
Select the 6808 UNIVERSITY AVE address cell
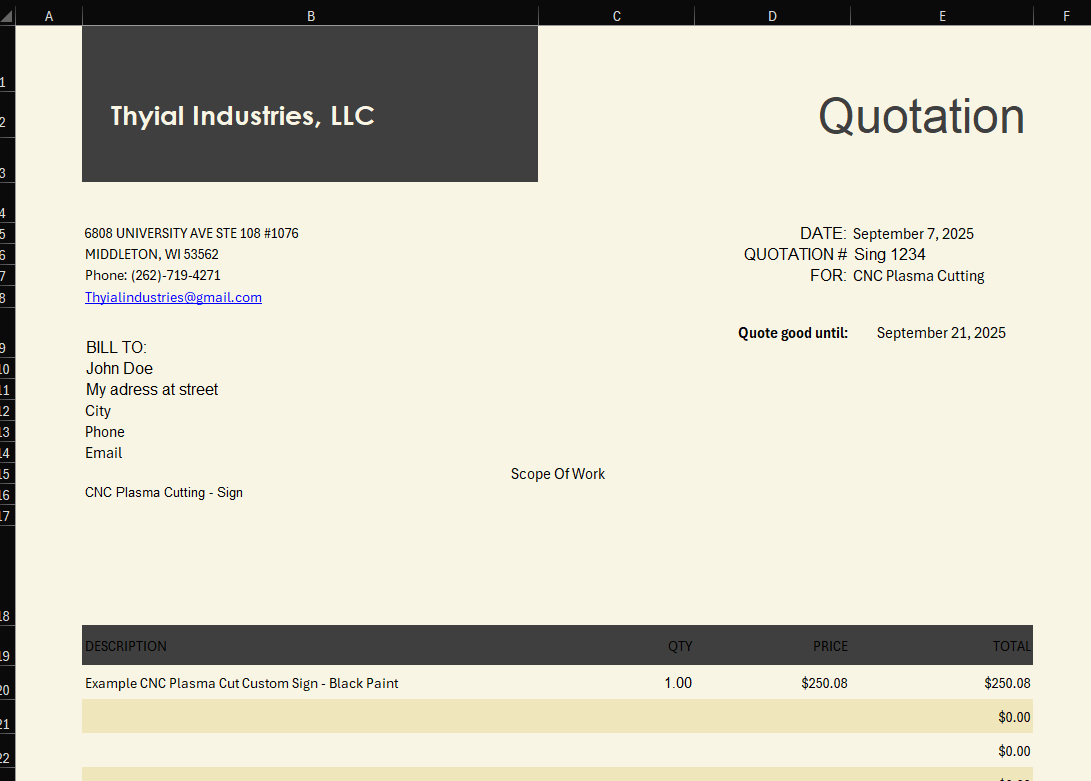pyautogui.click(x=191, y=233)
